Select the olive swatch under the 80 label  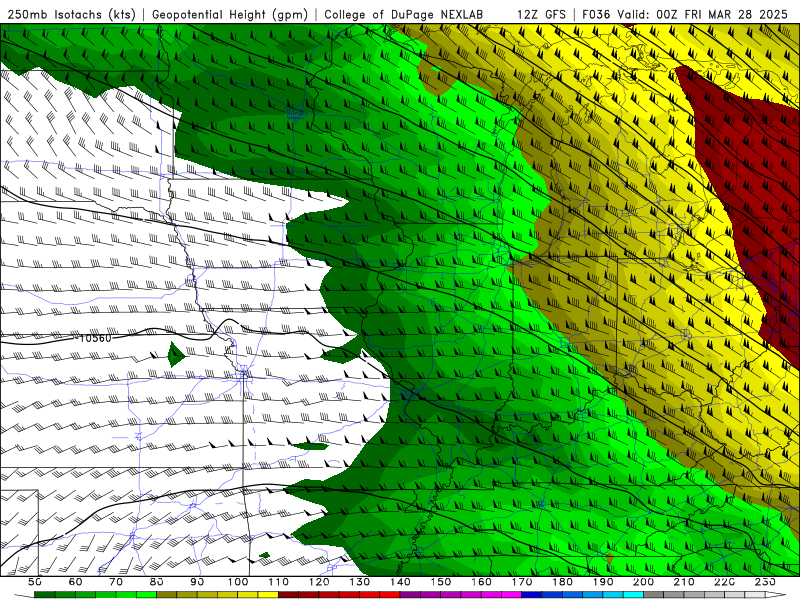[167, 595]
